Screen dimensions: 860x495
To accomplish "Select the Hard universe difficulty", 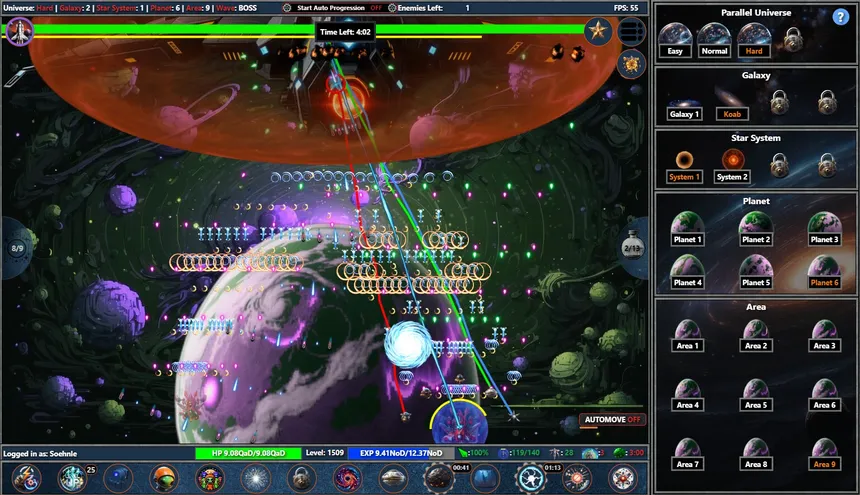I will click(x=754, y=41).
